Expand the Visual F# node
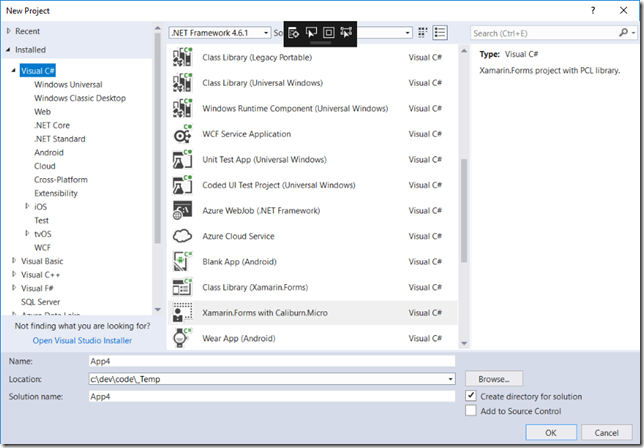644x448 pixels. (14, 288)
